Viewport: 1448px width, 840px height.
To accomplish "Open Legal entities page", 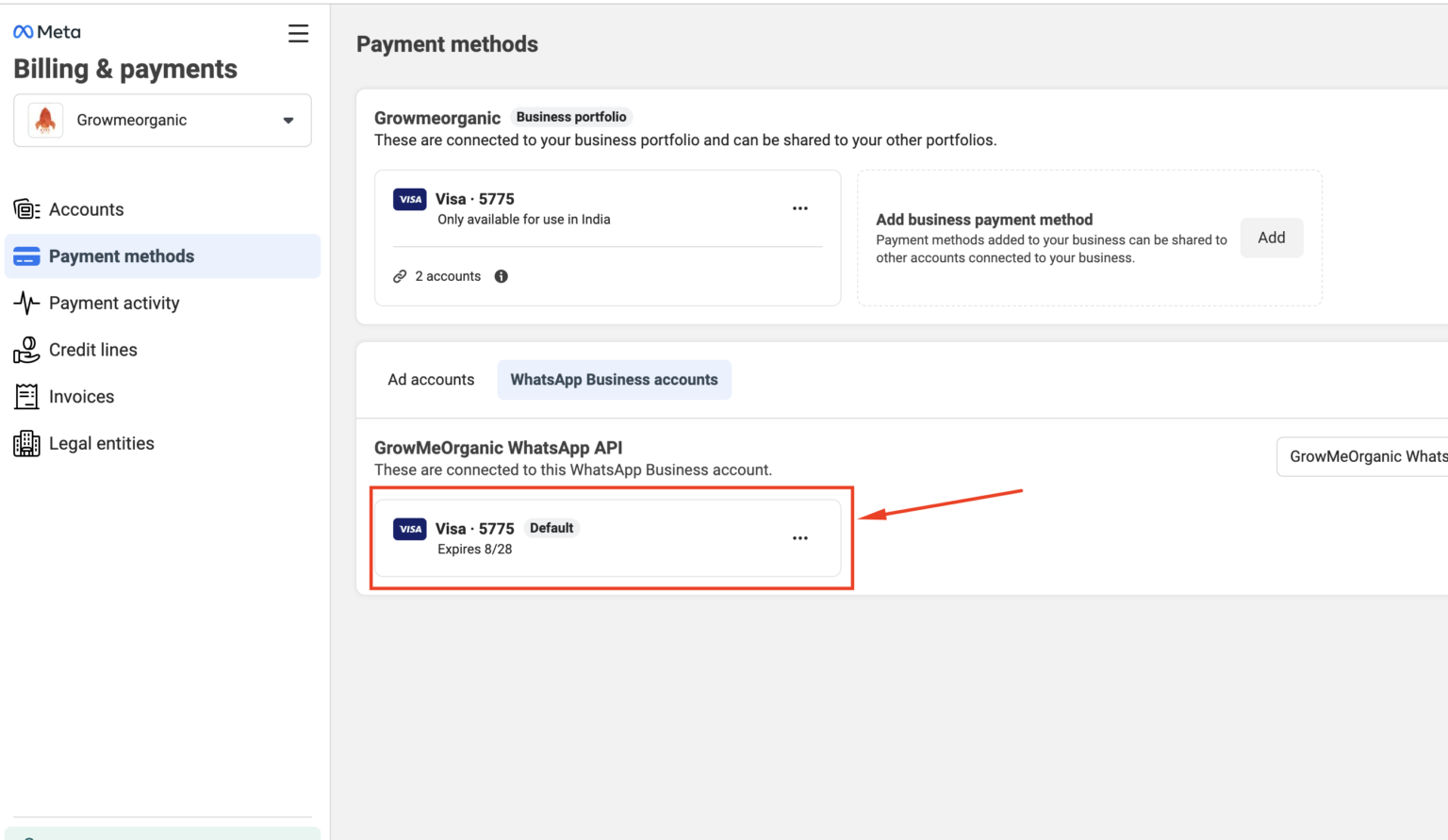I will pyautogui.click(x=162, y=443).
